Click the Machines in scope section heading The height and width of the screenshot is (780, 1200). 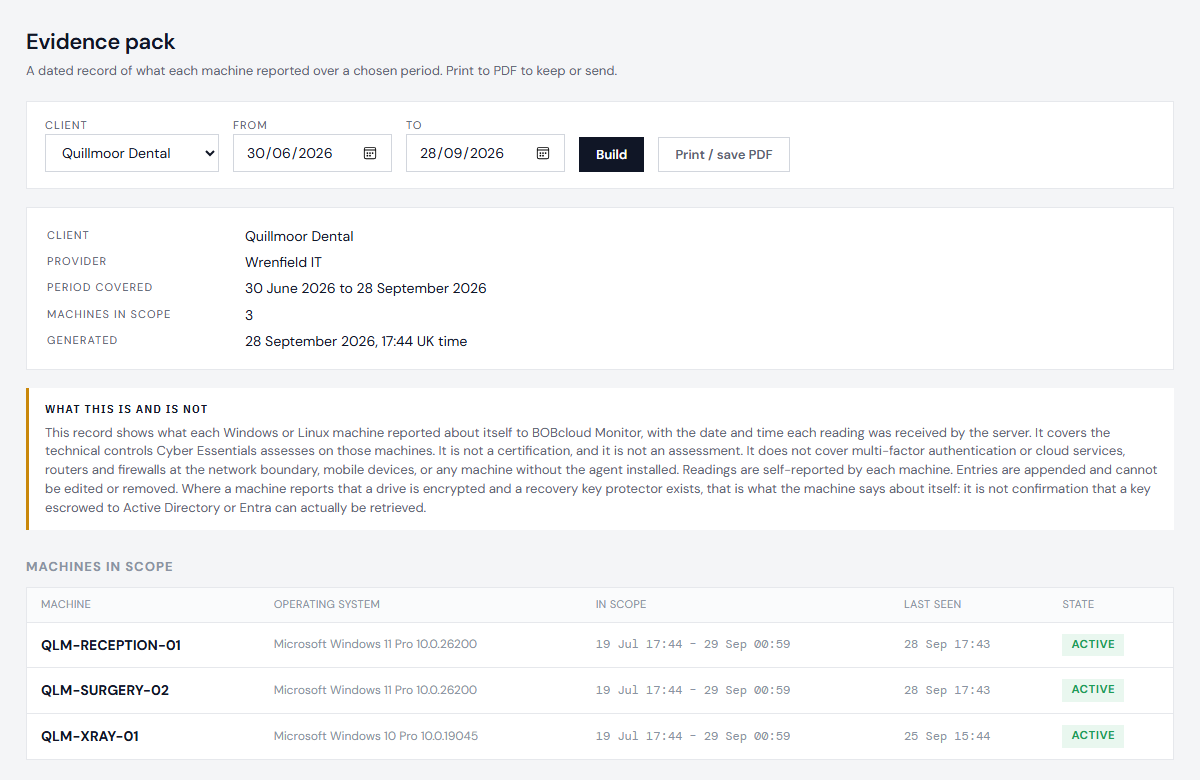click(99, 567)
